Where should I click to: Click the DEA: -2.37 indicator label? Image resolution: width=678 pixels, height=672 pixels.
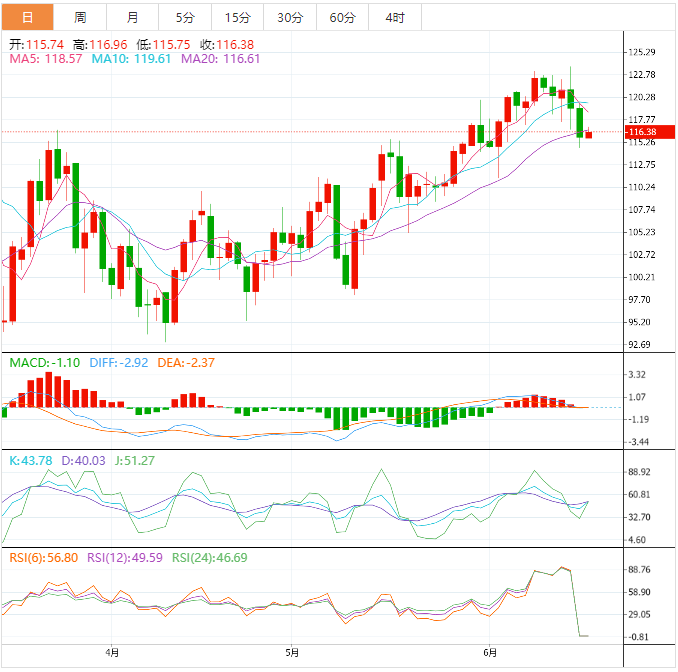[186, 362]
